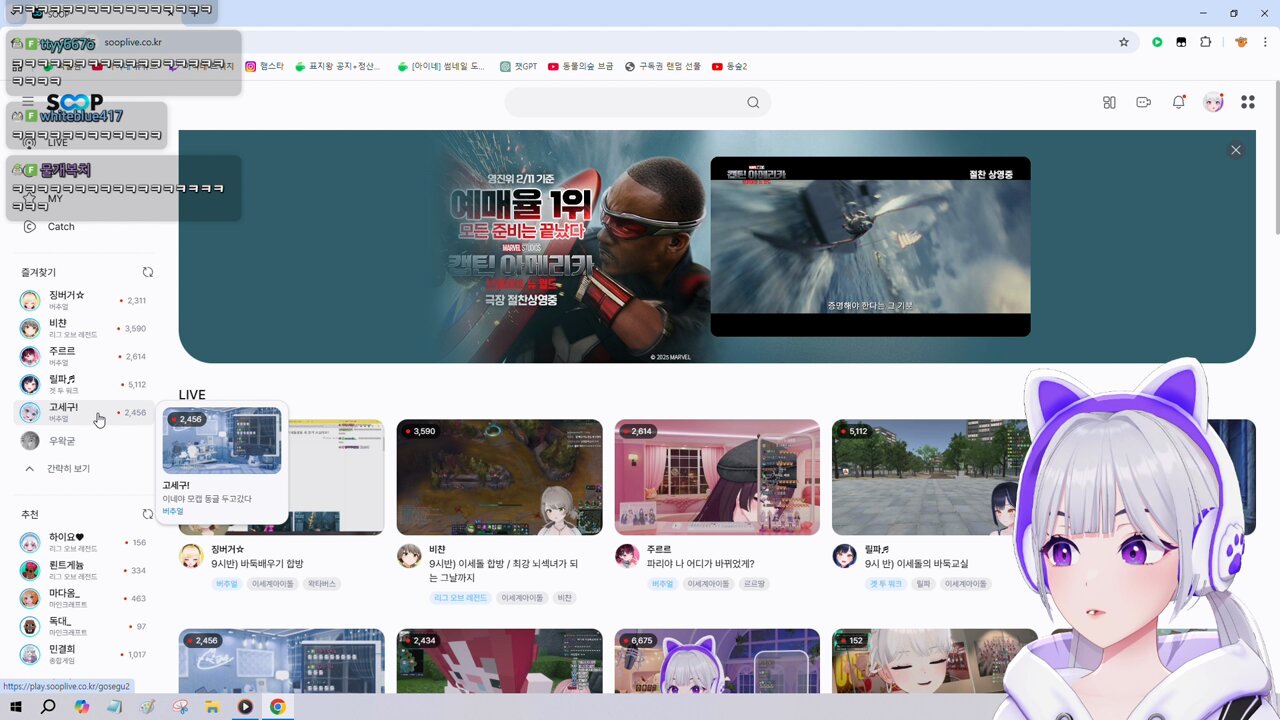Viewport: 1280px width, 720px height.
Task: Select the 와타버스 tag under 징버거 stream
Action: click(x=322, y=583)
